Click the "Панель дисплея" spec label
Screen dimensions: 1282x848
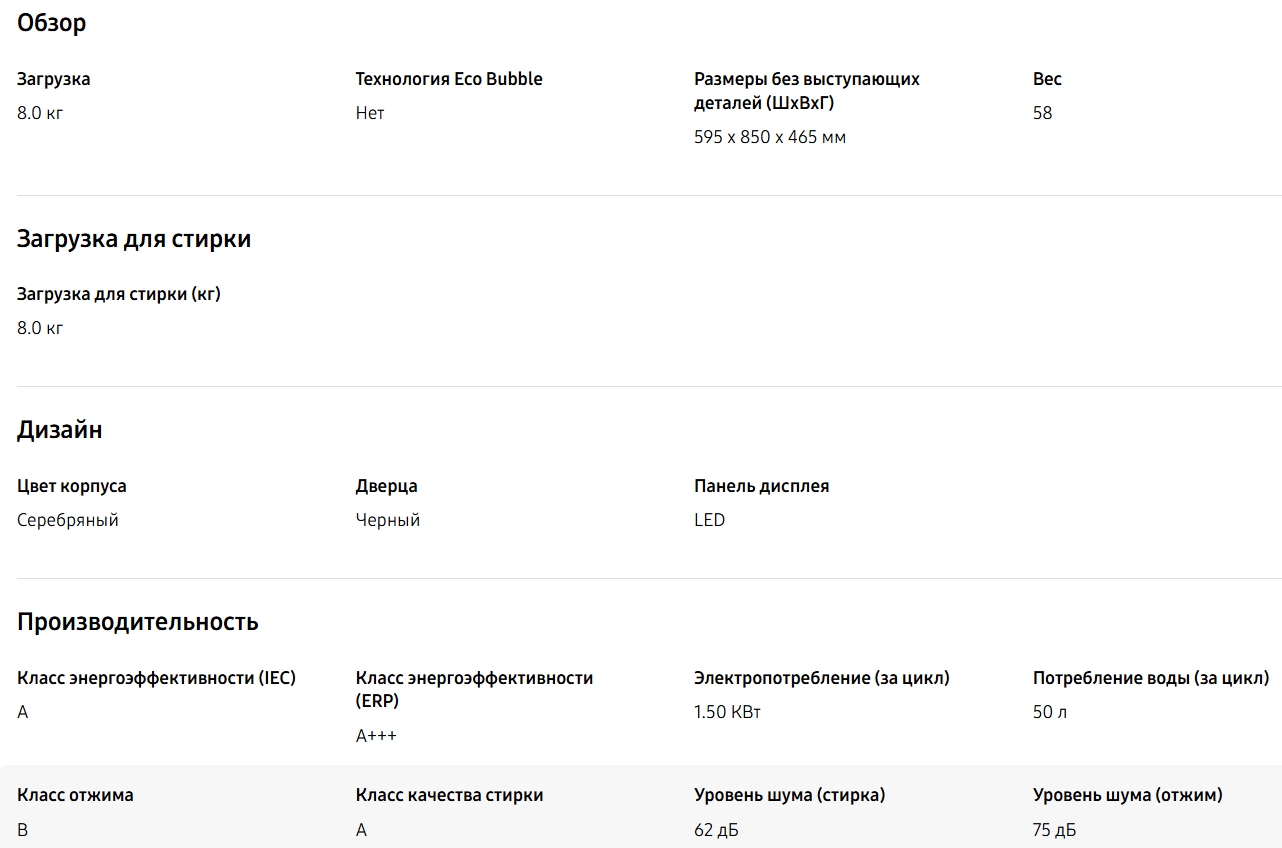coord(762,486)
